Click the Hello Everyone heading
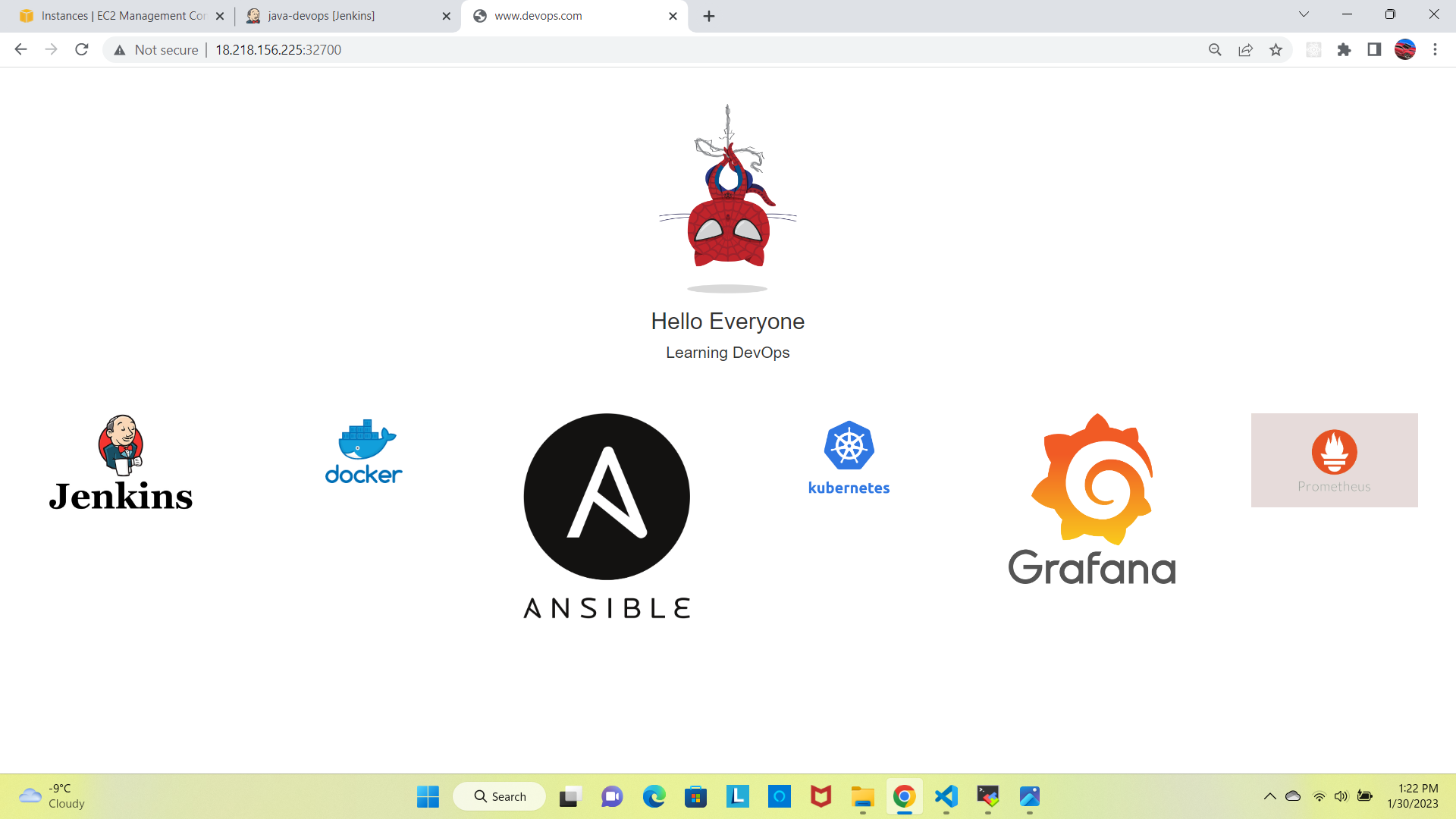1456x819 pixels. (x=728, y=322)
